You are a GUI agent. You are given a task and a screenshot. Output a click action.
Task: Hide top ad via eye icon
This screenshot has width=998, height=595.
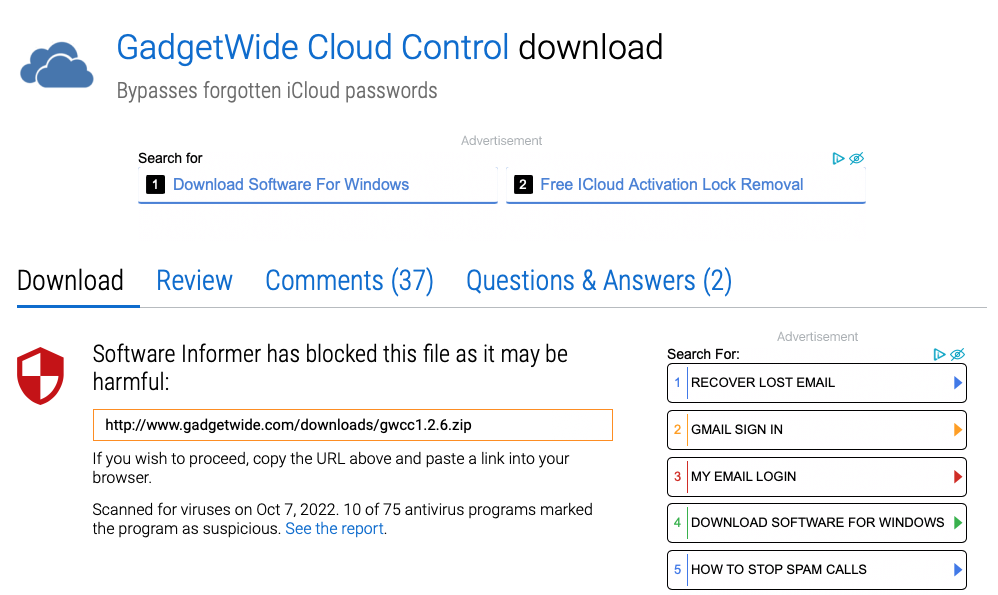[856, 158]
